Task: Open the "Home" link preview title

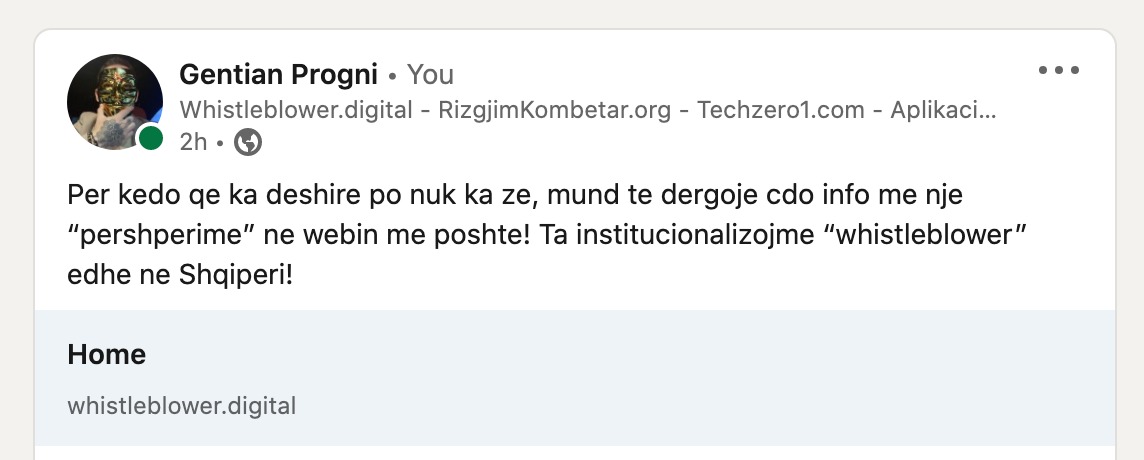Action: click(107, 355)
